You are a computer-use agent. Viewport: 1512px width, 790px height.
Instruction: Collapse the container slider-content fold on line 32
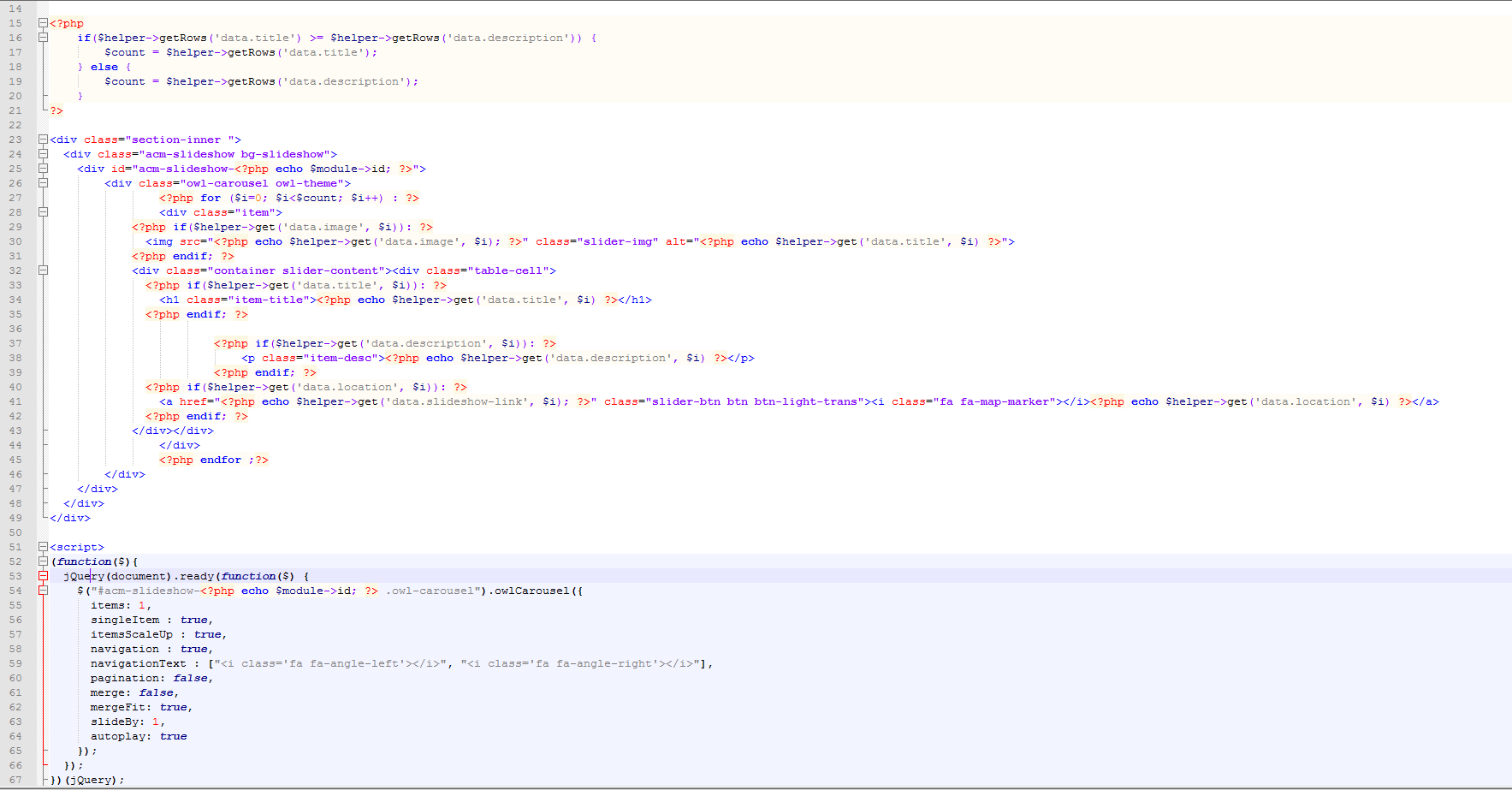pyautogui.click(x=43, y=270)
